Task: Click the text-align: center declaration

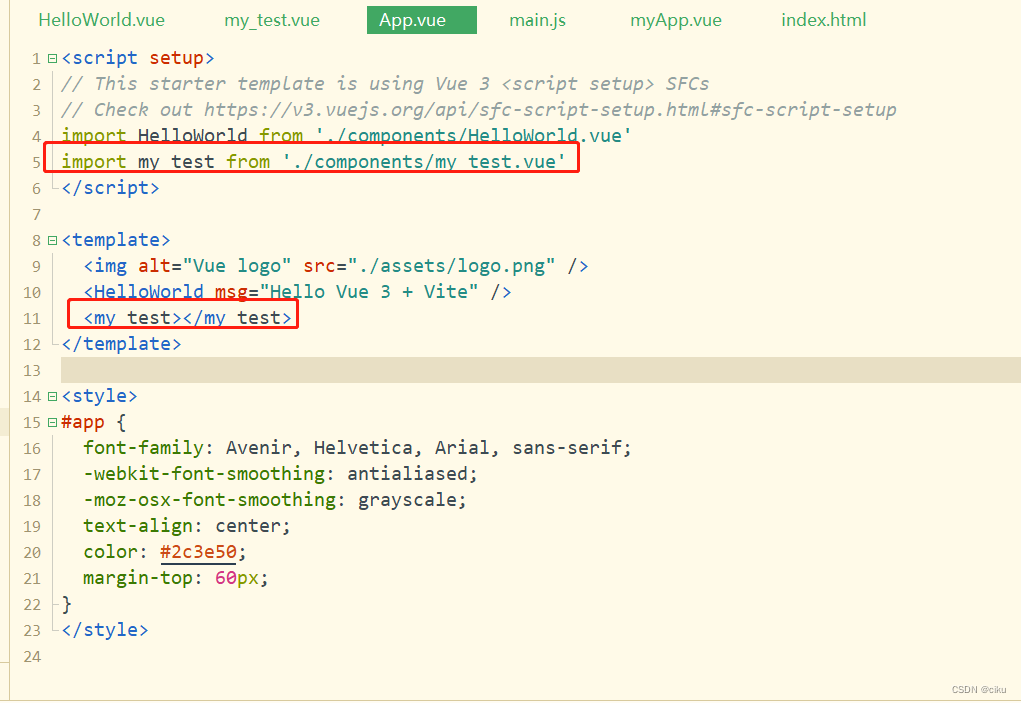Action: tap(187, 526)
